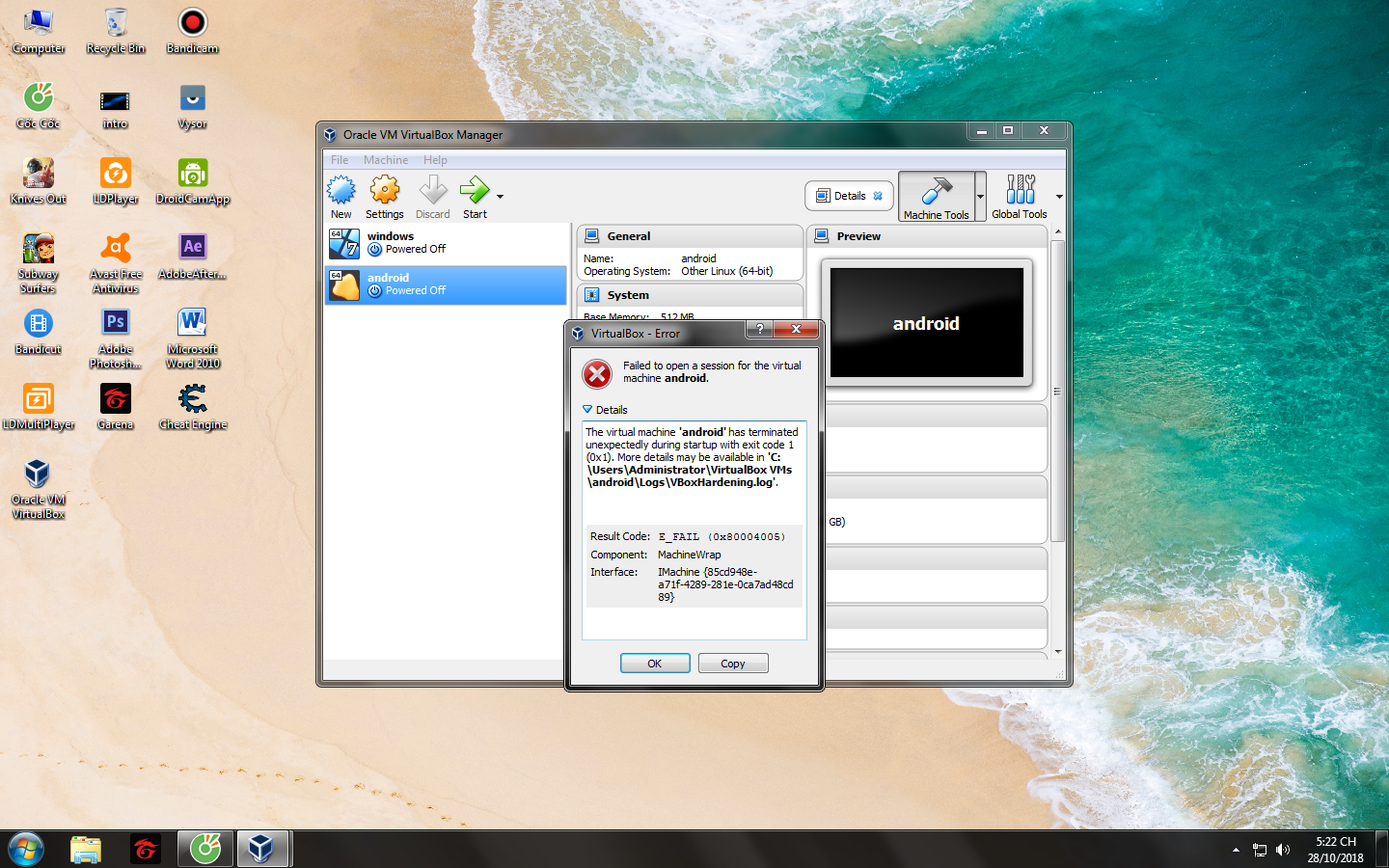Toggle the Details button in toolbar

coord(849,196)
